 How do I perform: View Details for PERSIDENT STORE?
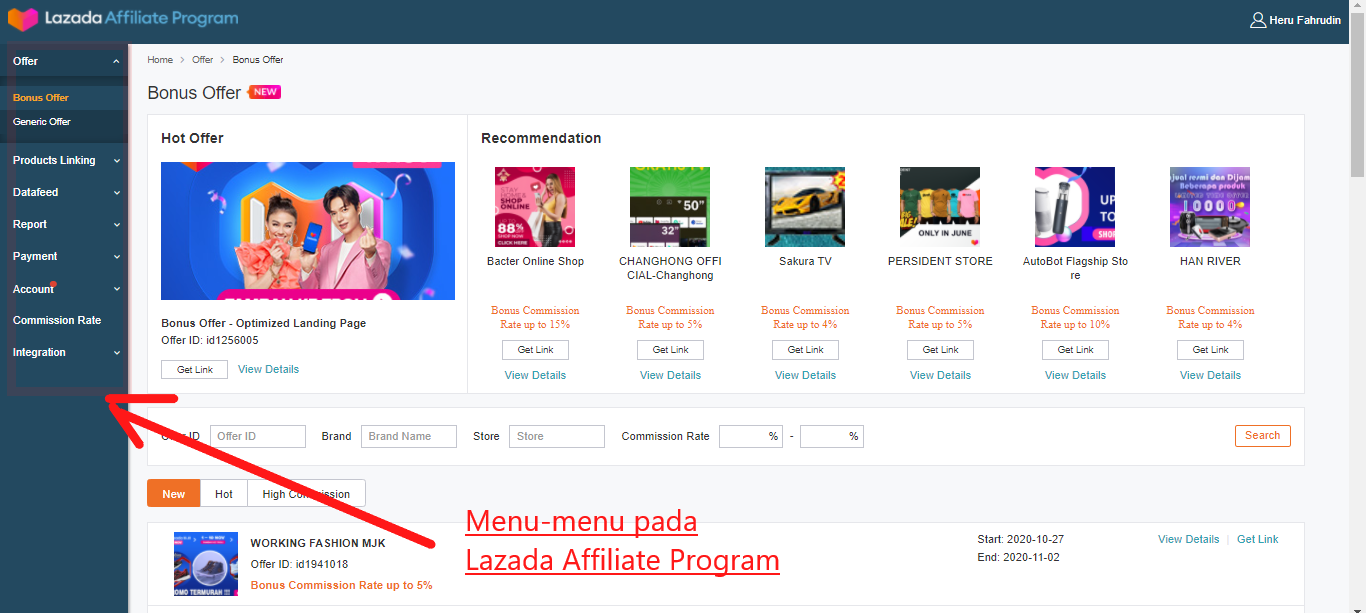point(940,374)
